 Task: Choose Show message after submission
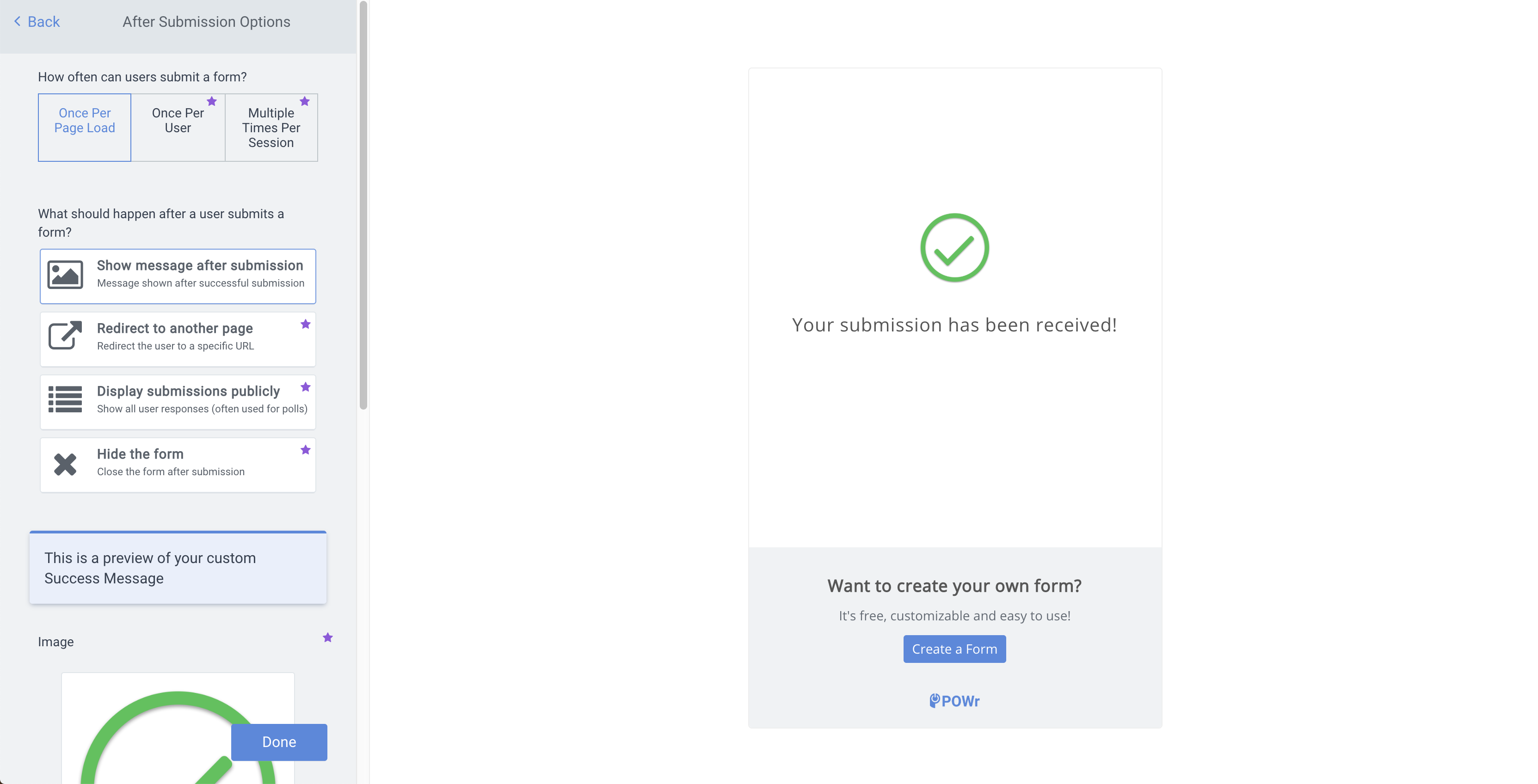pyautogui.click(x=178, y=276)
